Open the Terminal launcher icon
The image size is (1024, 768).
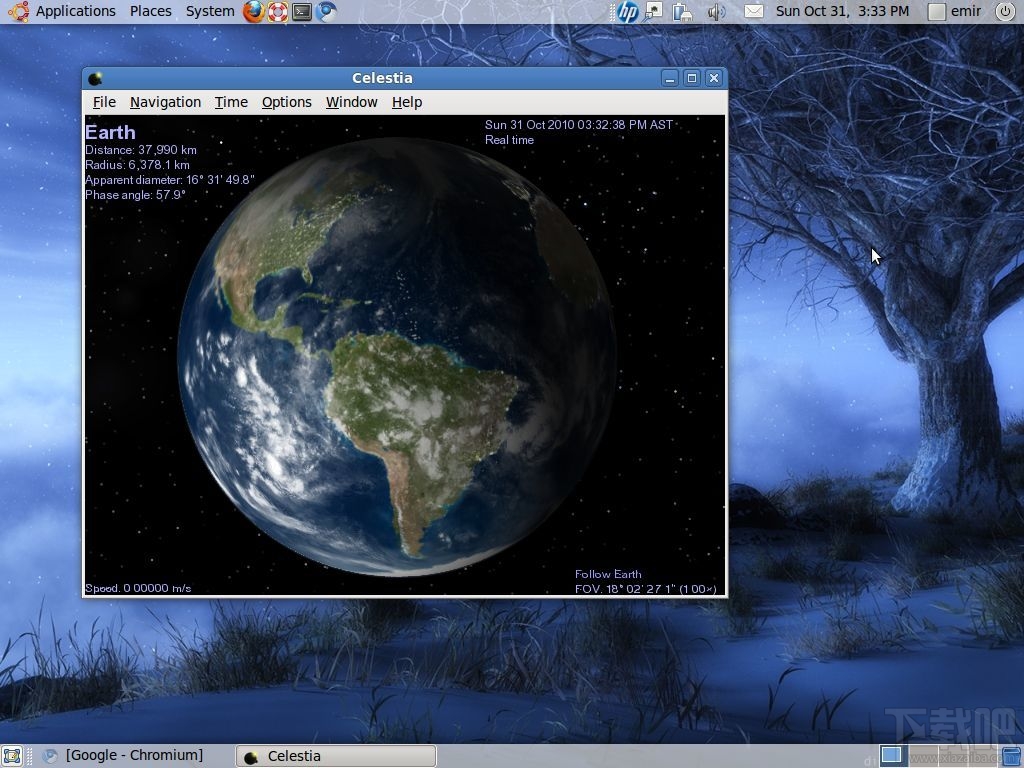pos(302,12)
